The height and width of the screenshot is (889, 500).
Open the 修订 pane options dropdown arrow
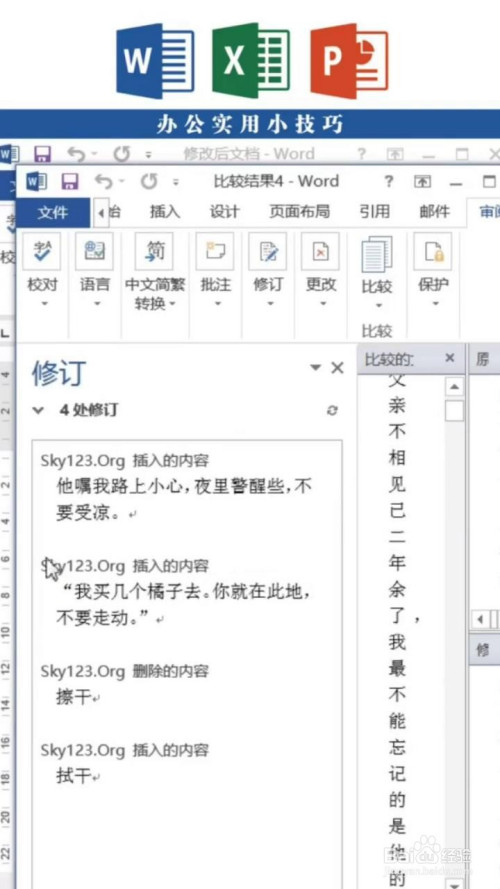(x=316, y=367)
